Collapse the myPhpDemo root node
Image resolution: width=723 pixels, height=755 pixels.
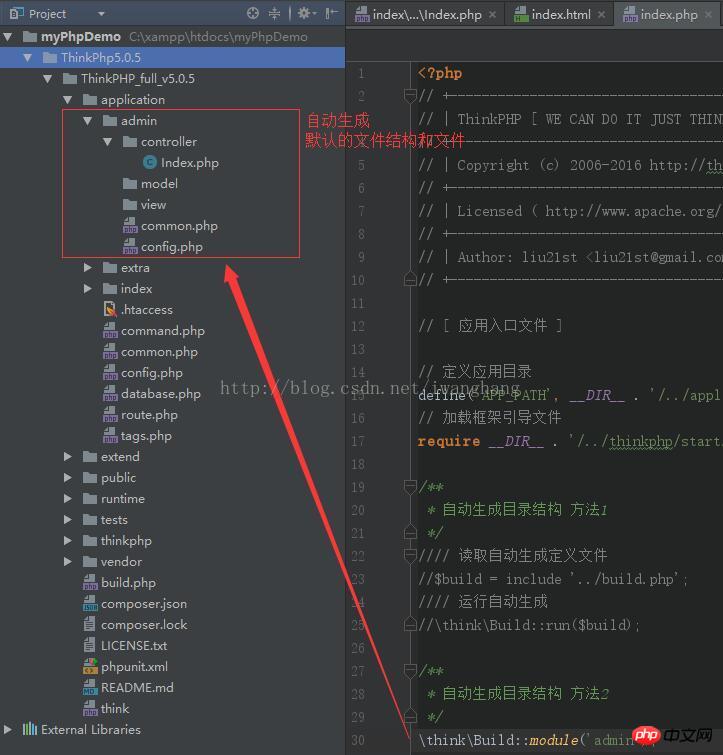click(x=8, y=37)
